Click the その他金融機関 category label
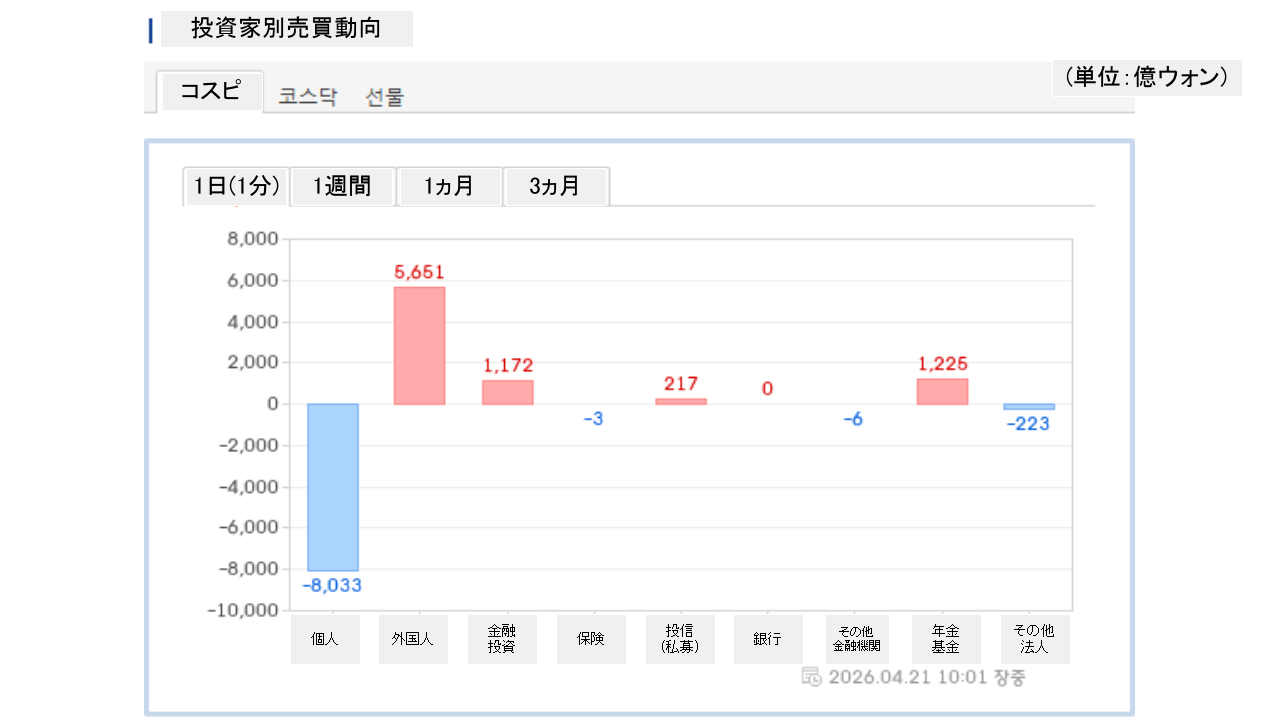The image size is (1280, 720). [x=857, y=639]
